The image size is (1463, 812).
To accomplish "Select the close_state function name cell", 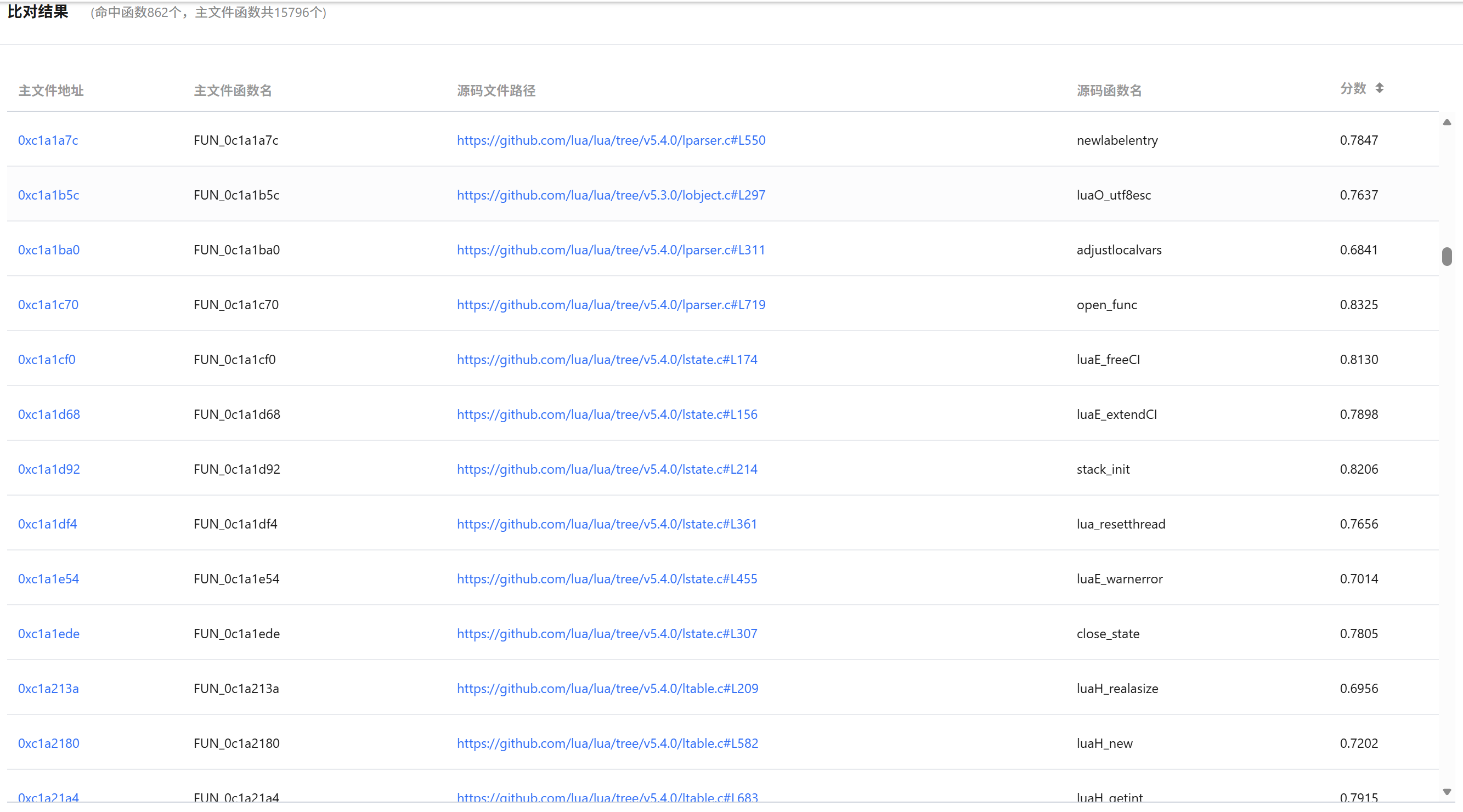I will pyautogui.click(x=1108, y=634).
